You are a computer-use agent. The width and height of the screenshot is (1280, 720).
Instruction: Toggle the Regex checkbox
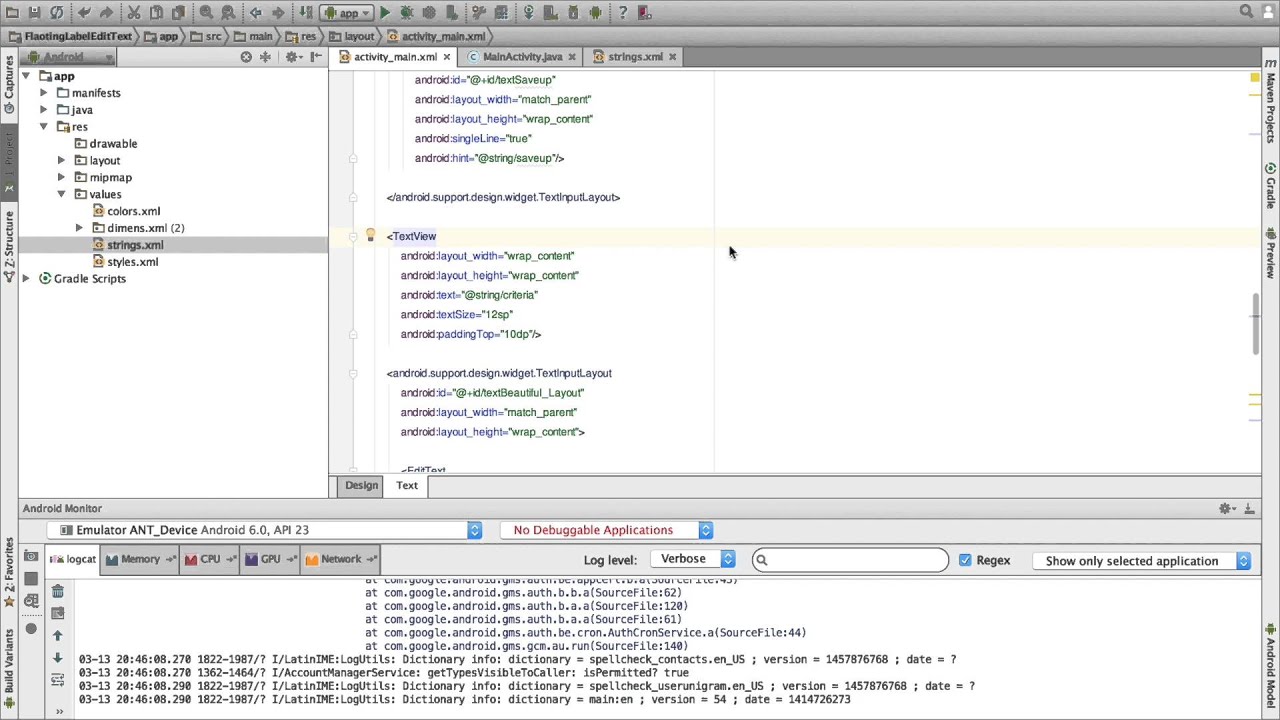coord(965,560)
